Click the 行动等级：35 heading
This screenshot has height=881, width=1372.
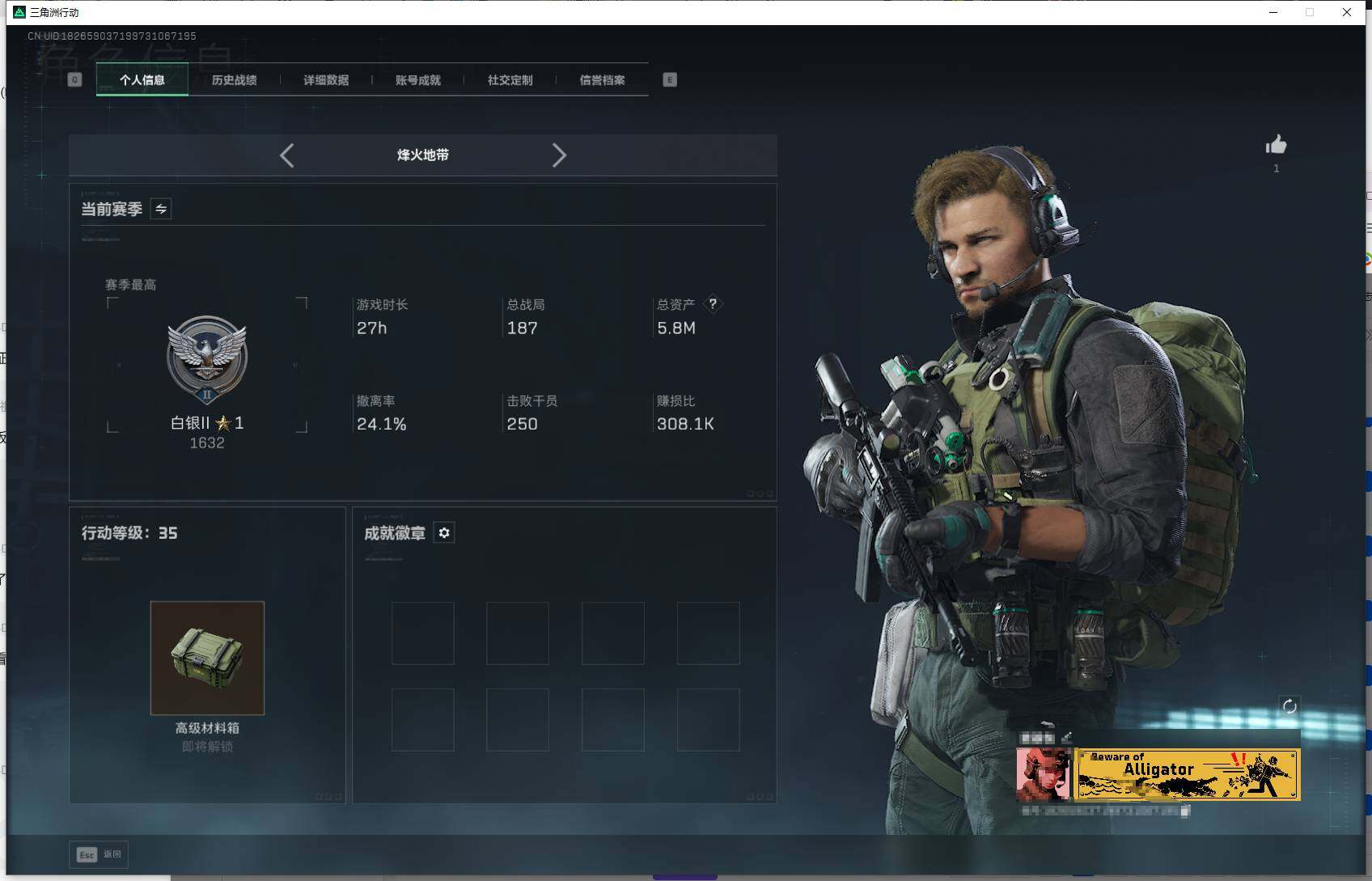click(129, 533)
